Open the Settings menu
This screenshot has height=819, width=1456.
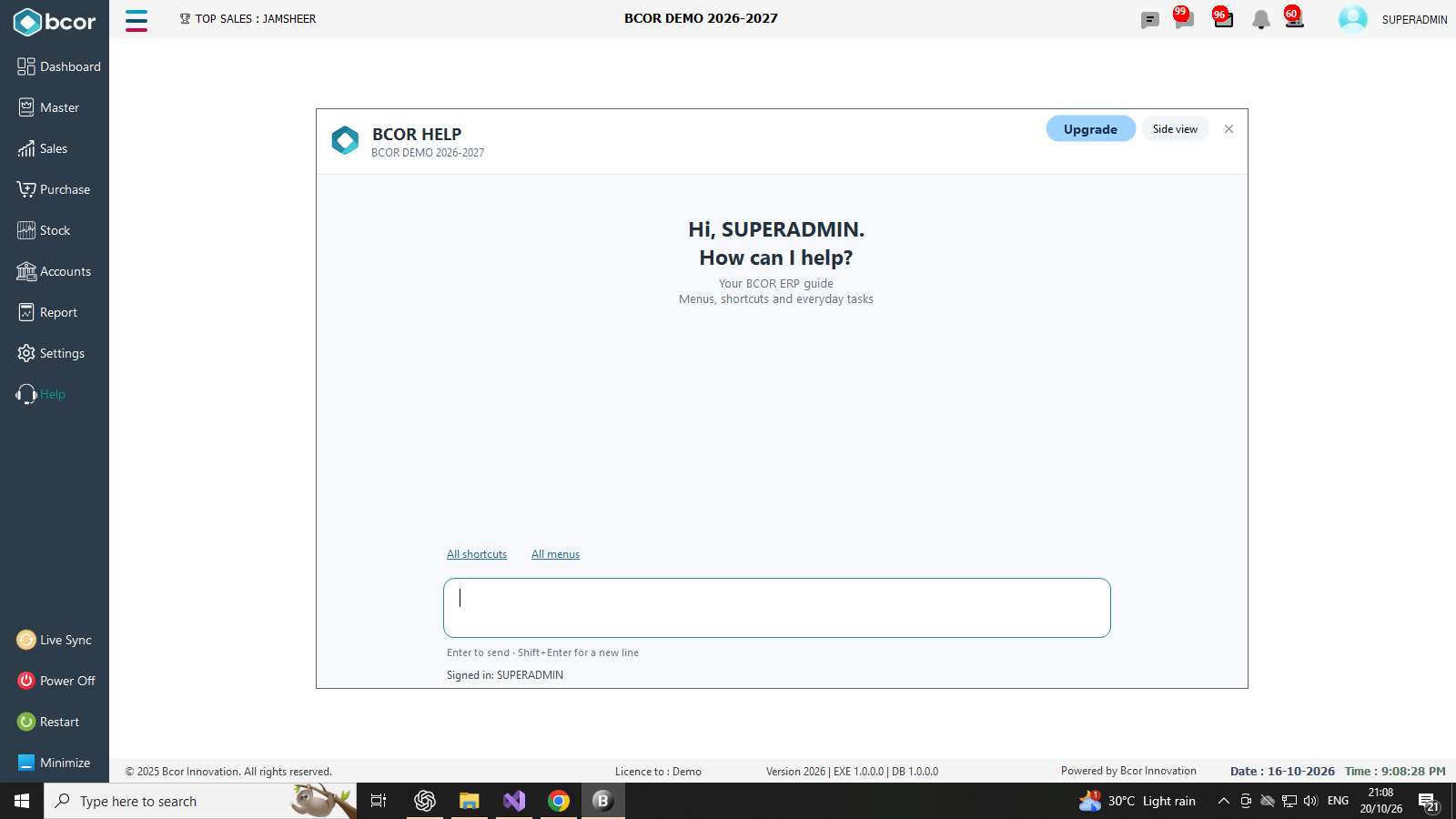point(51,353)
